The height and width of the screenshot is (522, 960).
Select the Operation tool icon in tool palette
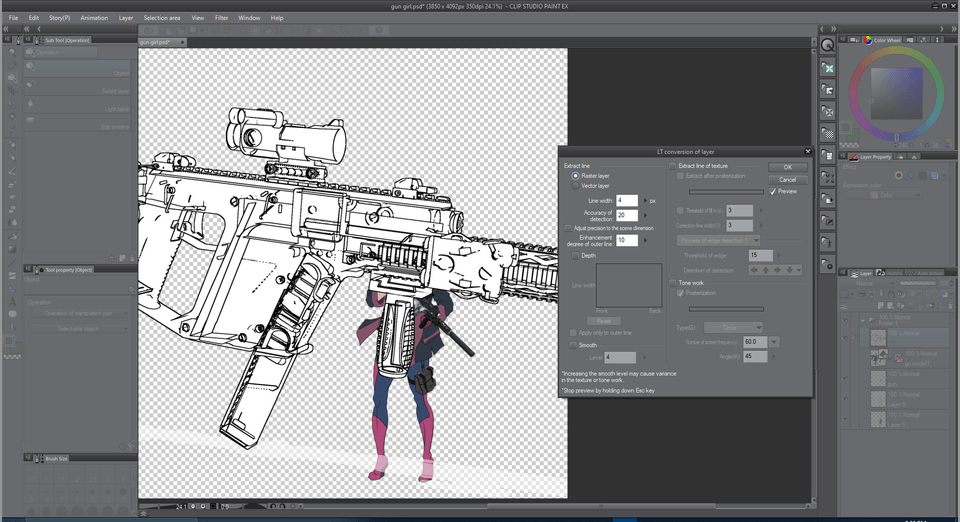[11, 78]
